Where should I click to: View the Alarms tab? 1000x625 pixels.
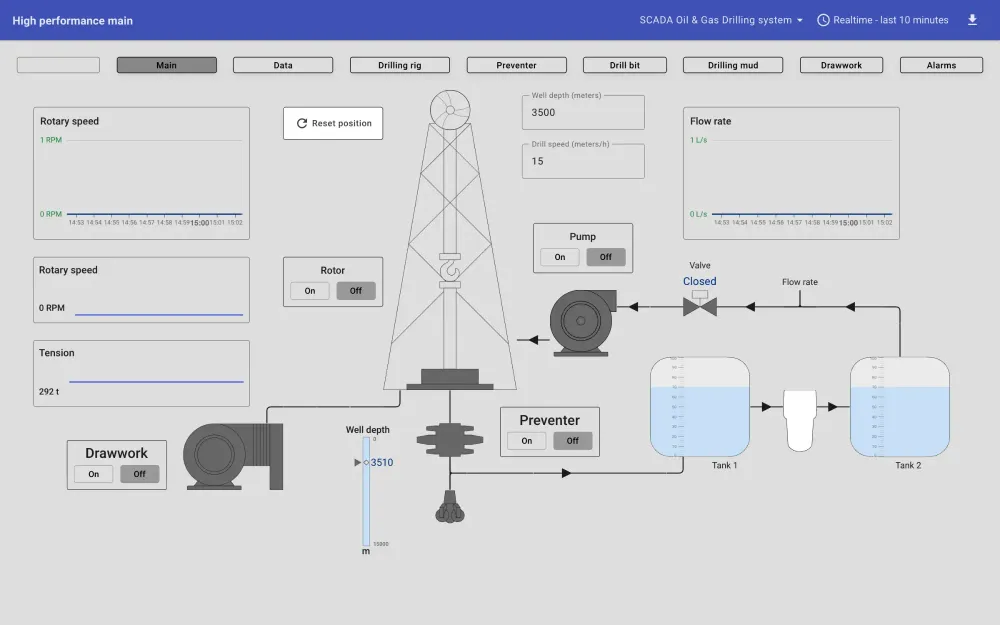(941, 65)
